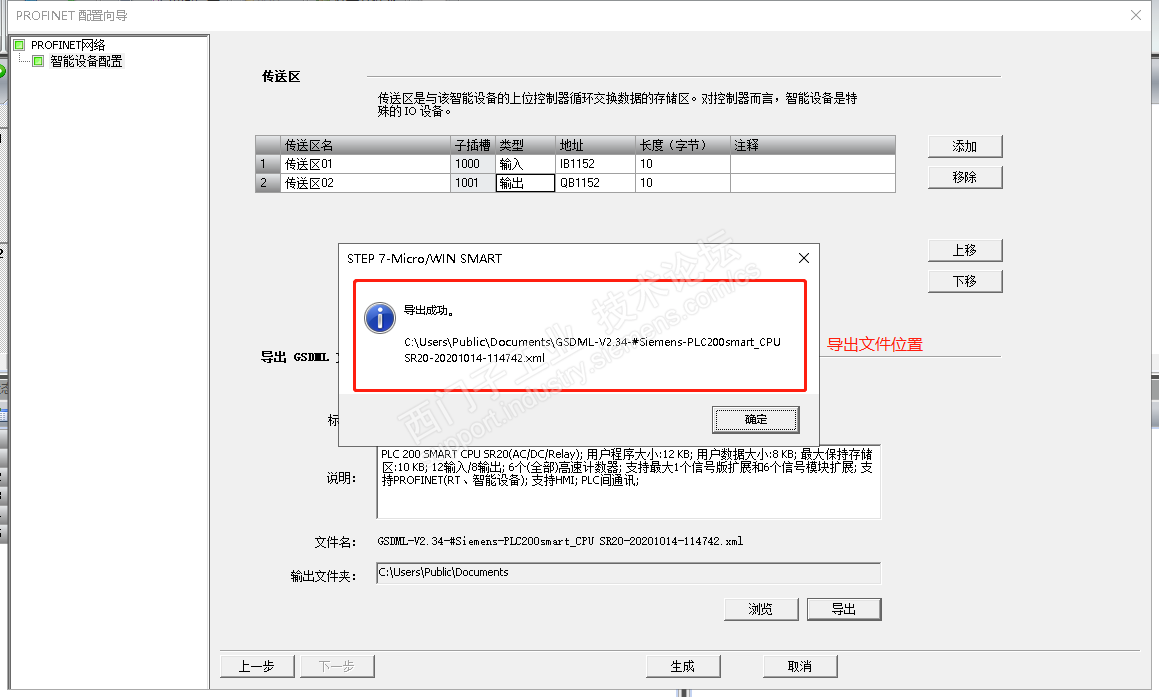Open the 输出 type cell of 传送区02

coord(525,183)
